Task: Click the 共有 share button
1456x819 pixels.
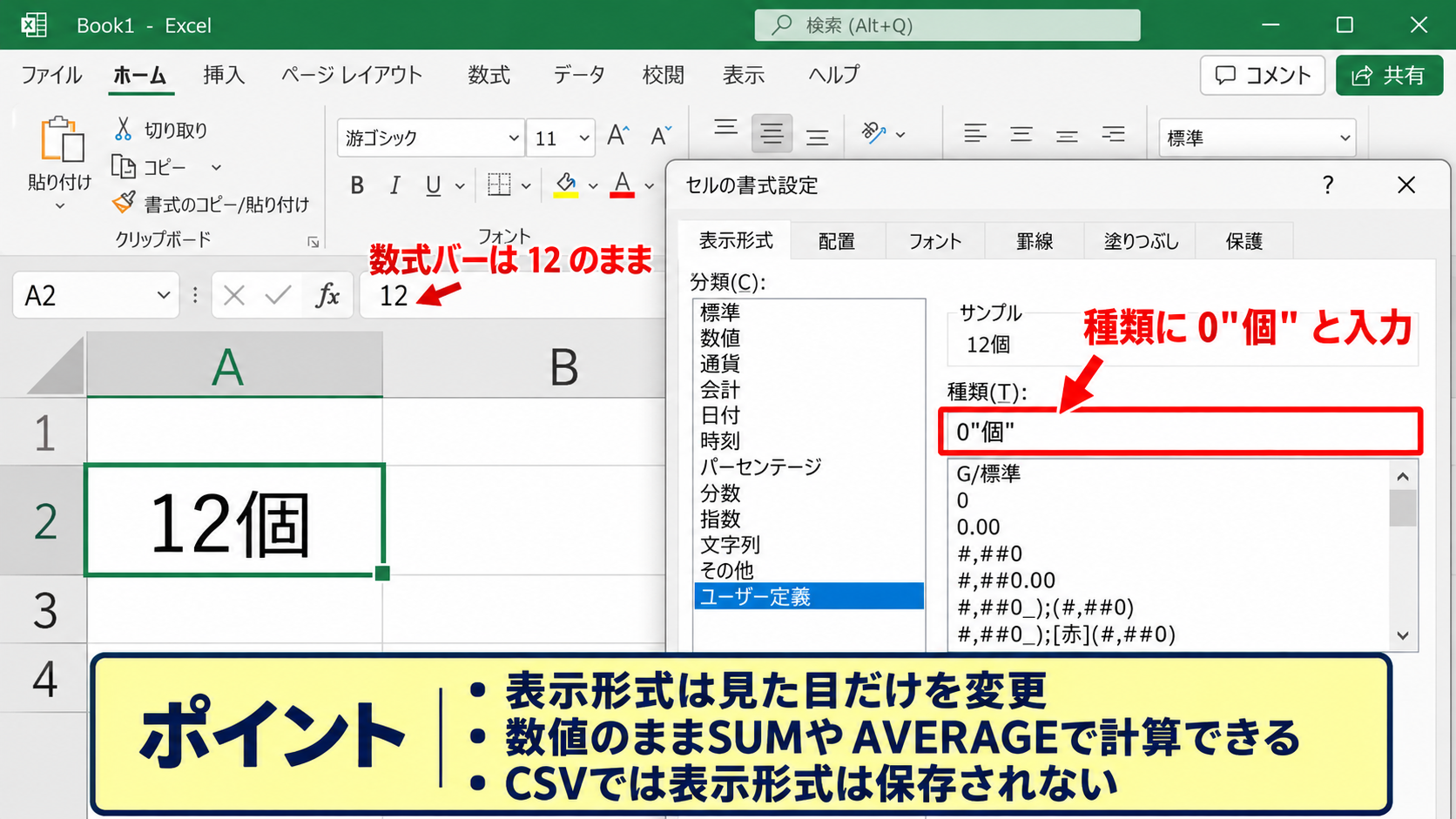Action: point(1389,76)
